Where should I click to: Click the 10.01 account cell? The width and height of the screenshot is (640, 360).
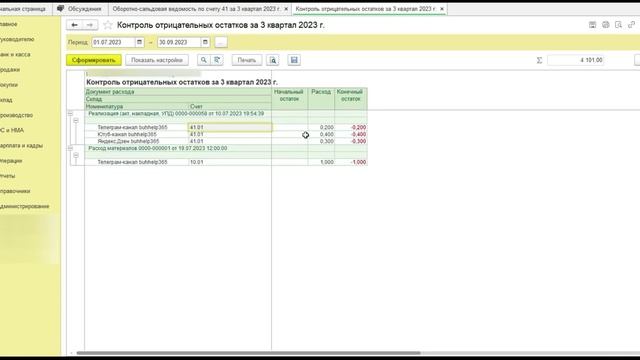[230, 162]
